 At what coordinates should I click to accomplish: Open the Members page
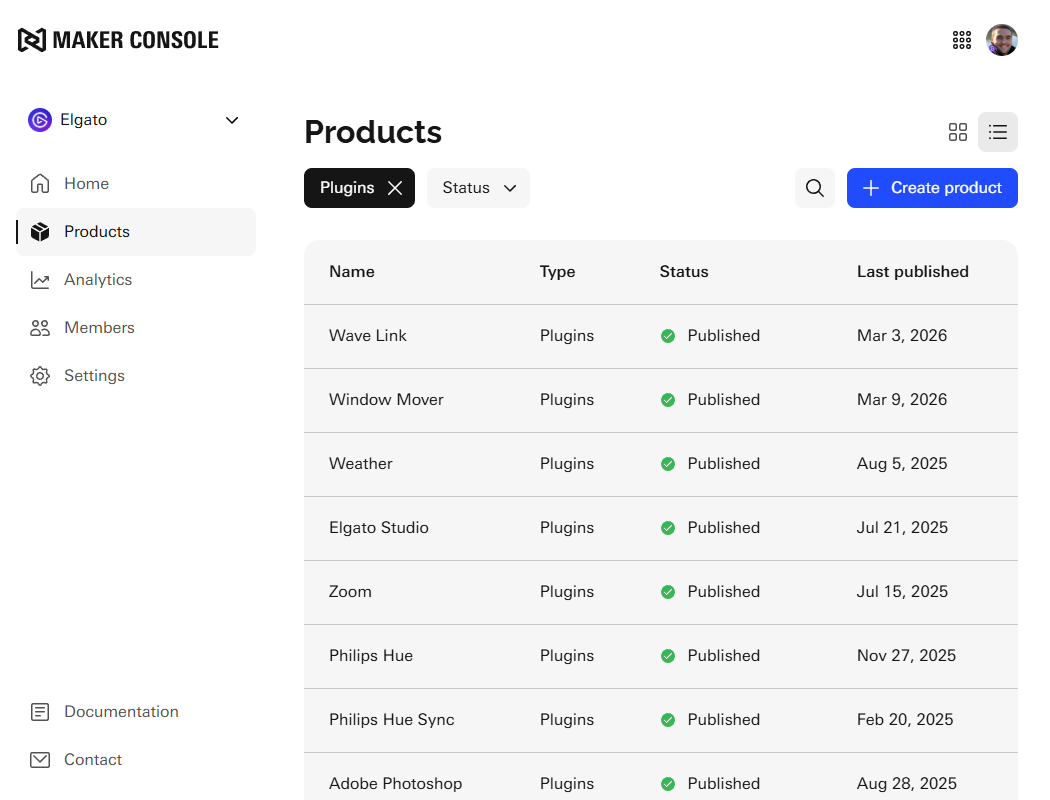pyautogui.click(x=99, y=328)
